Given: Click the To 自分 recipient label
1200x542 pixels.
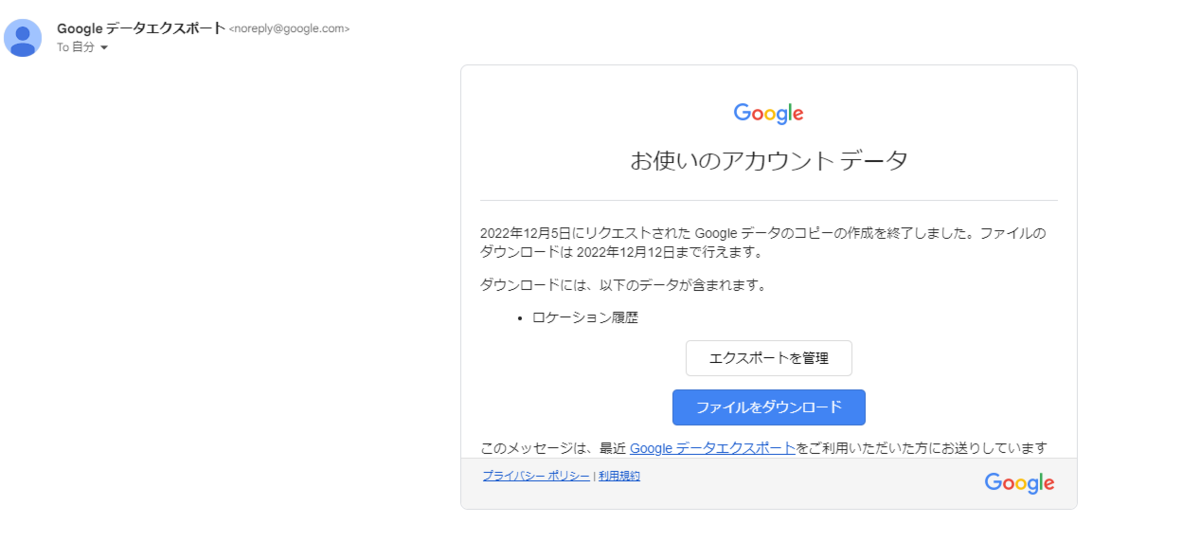Looking at the screenshot, I should pos(76,48).
